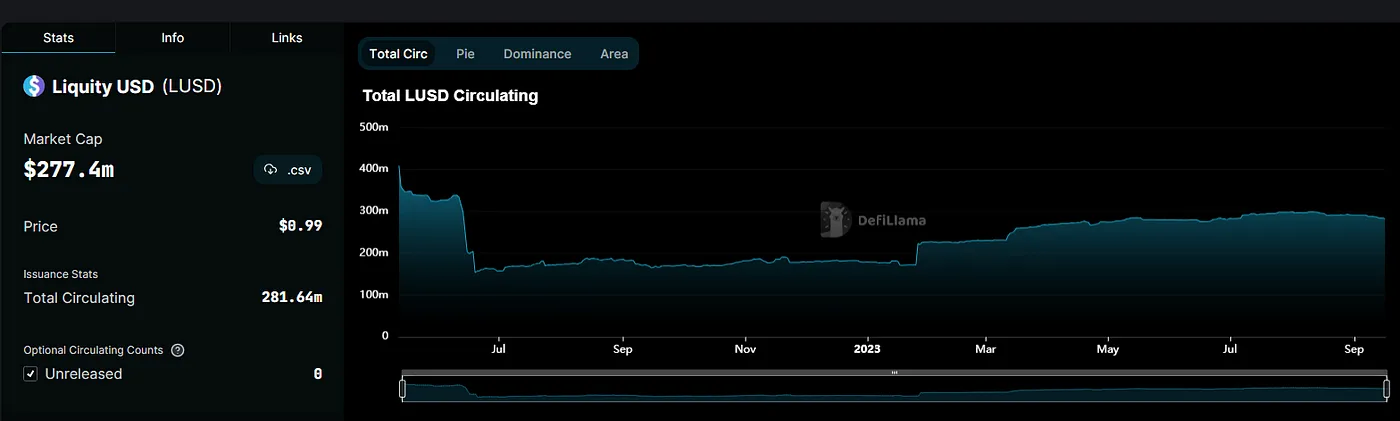Click the 300m y-axis label
The height and width of the screenshot is (421, 1400).
[373, 211]
